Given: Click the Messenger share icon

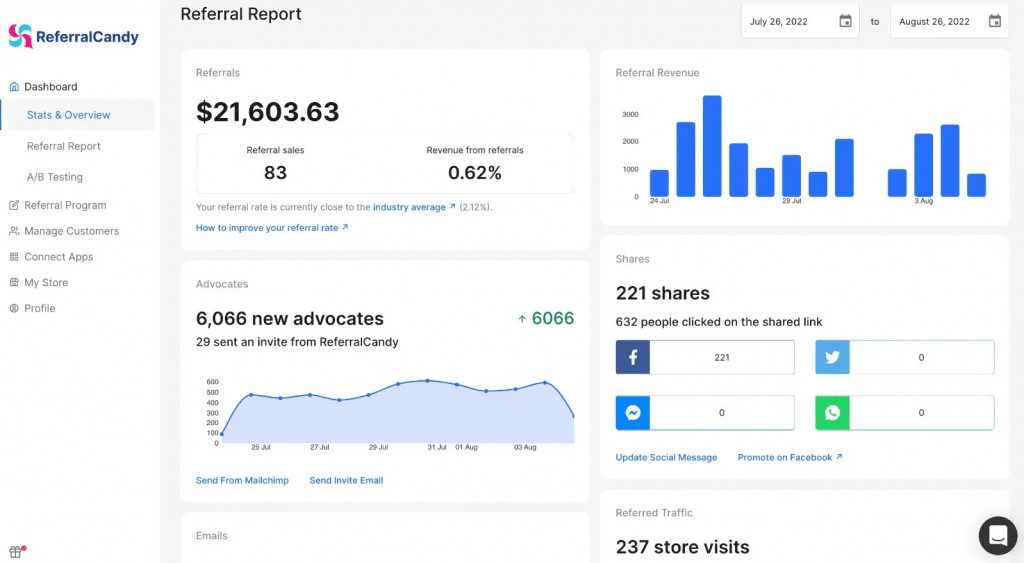Looking at the screenshot, I should click(x=633, y=412).
